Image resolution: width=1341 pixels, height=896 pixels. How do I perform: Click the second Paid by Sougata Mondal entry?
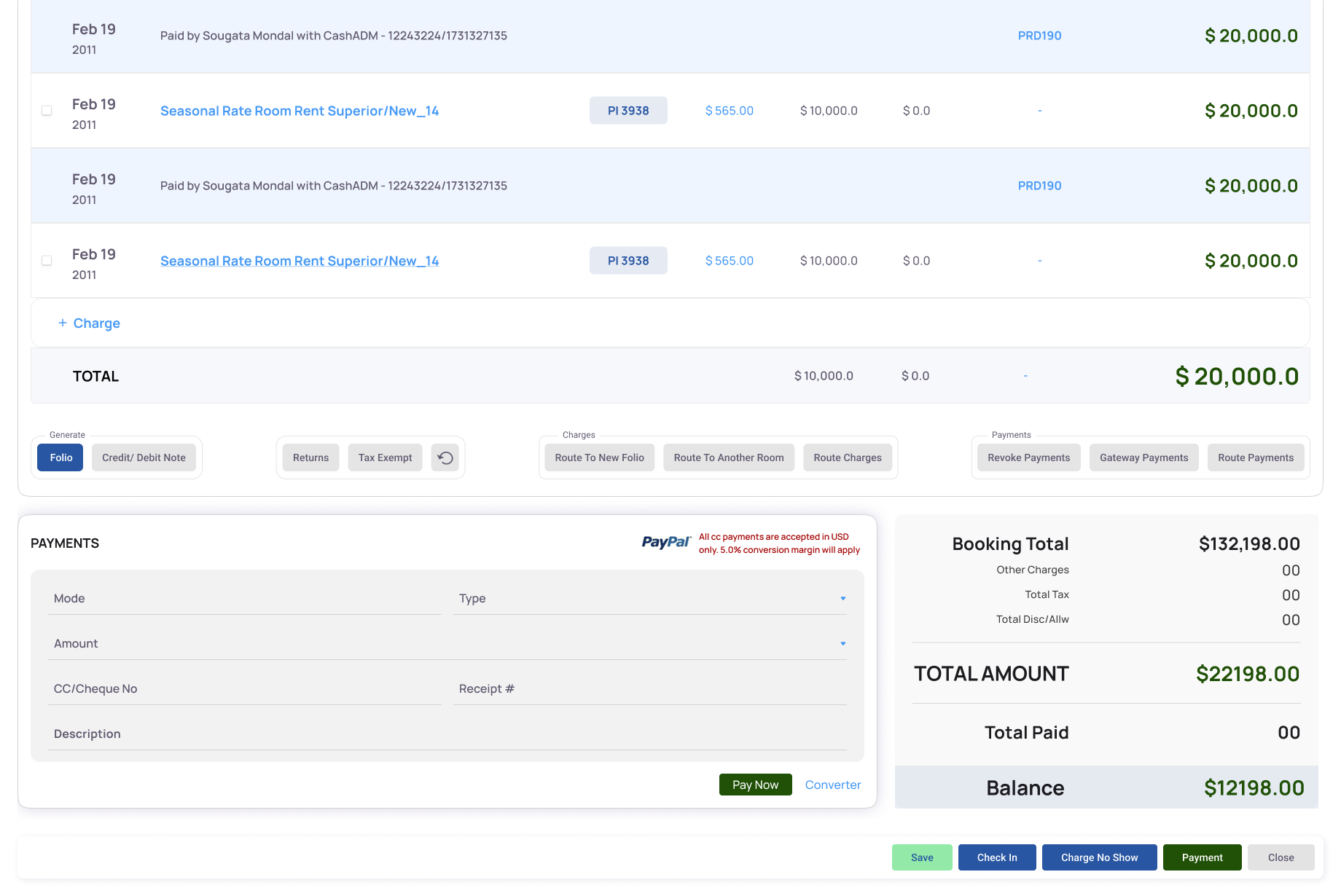click(x=334, y=186)
